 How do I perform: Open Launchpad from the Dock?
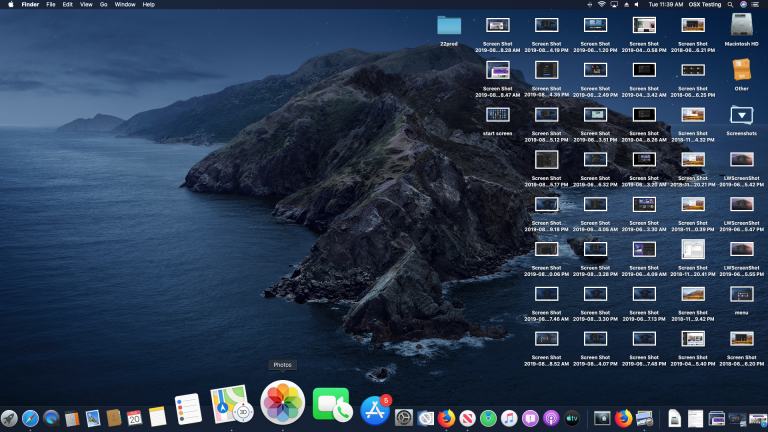point(9,418)
